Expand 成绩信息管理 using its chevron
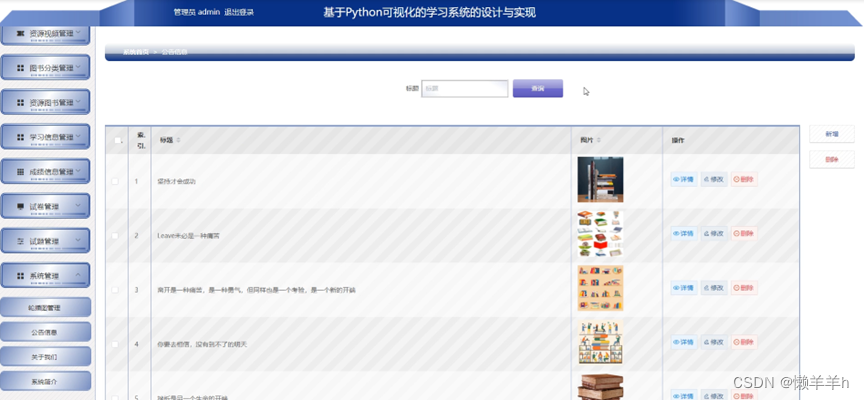The image size is (864, 400). coord(78,171)
